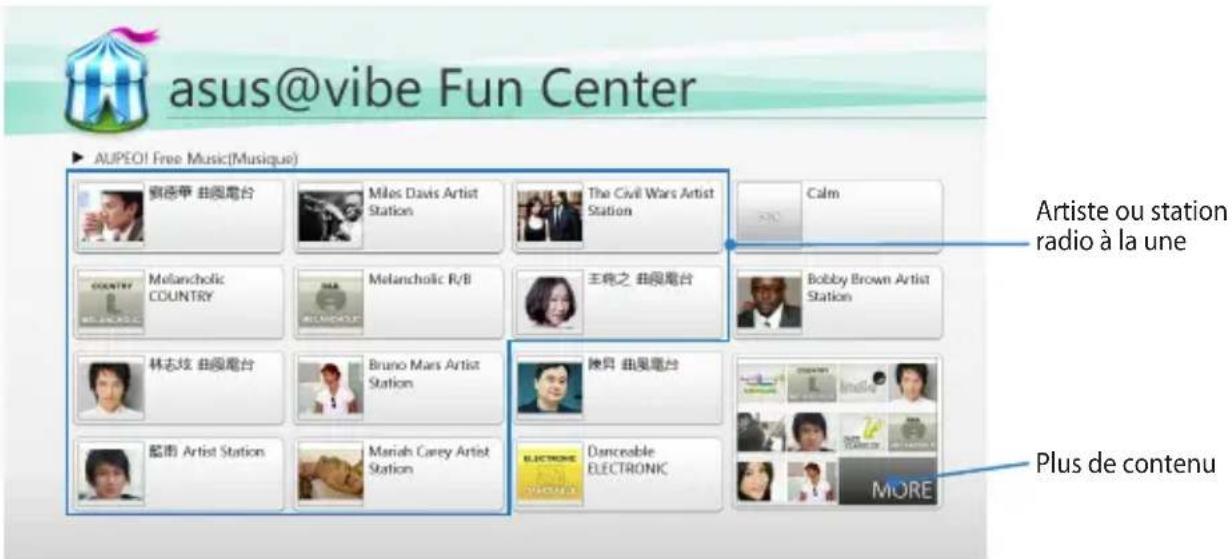1232x559 pixels.
Task: Start the Melancholic R/B station
Action: 400,302
